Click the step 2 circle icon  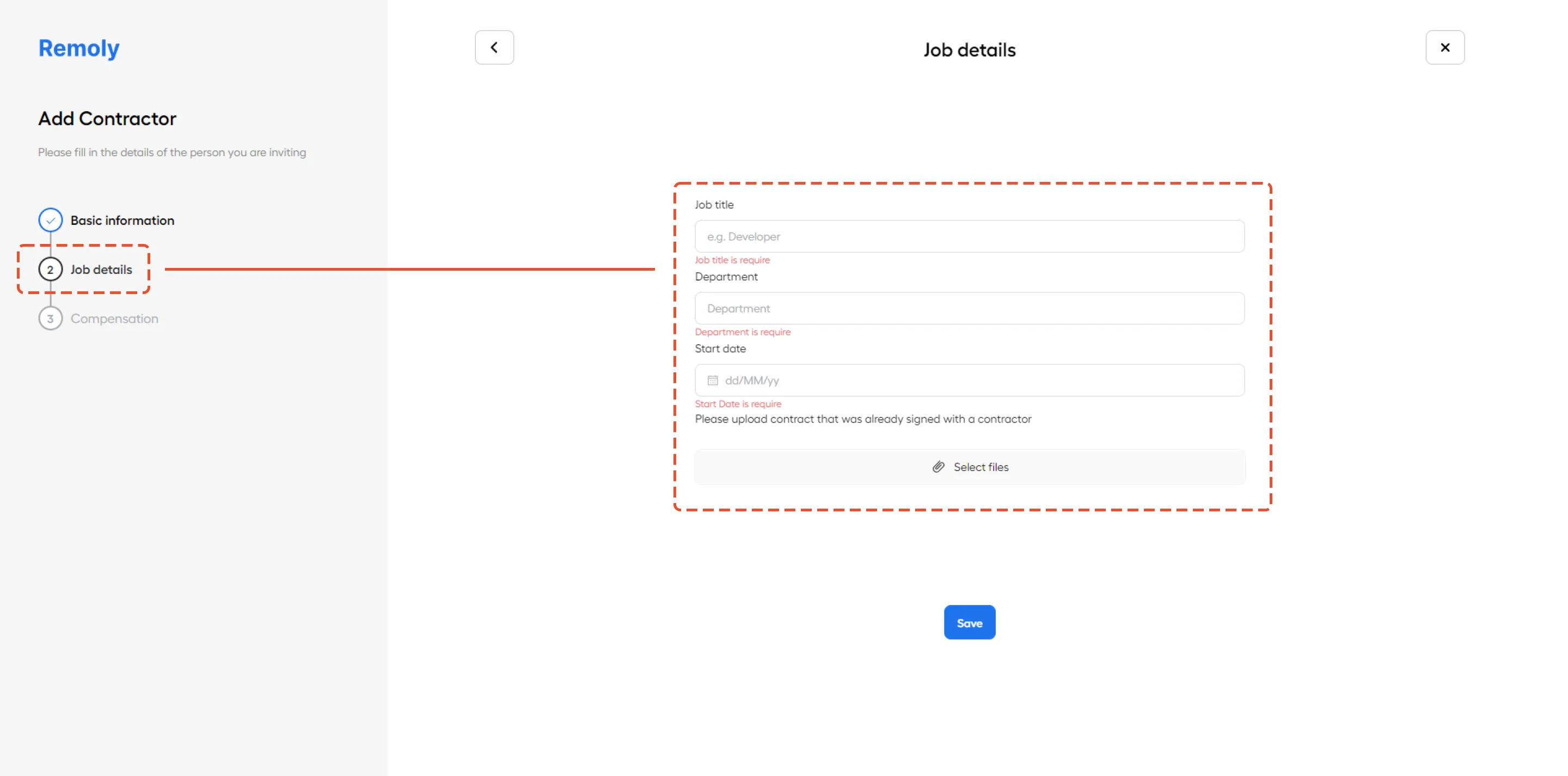coord(51,270)
